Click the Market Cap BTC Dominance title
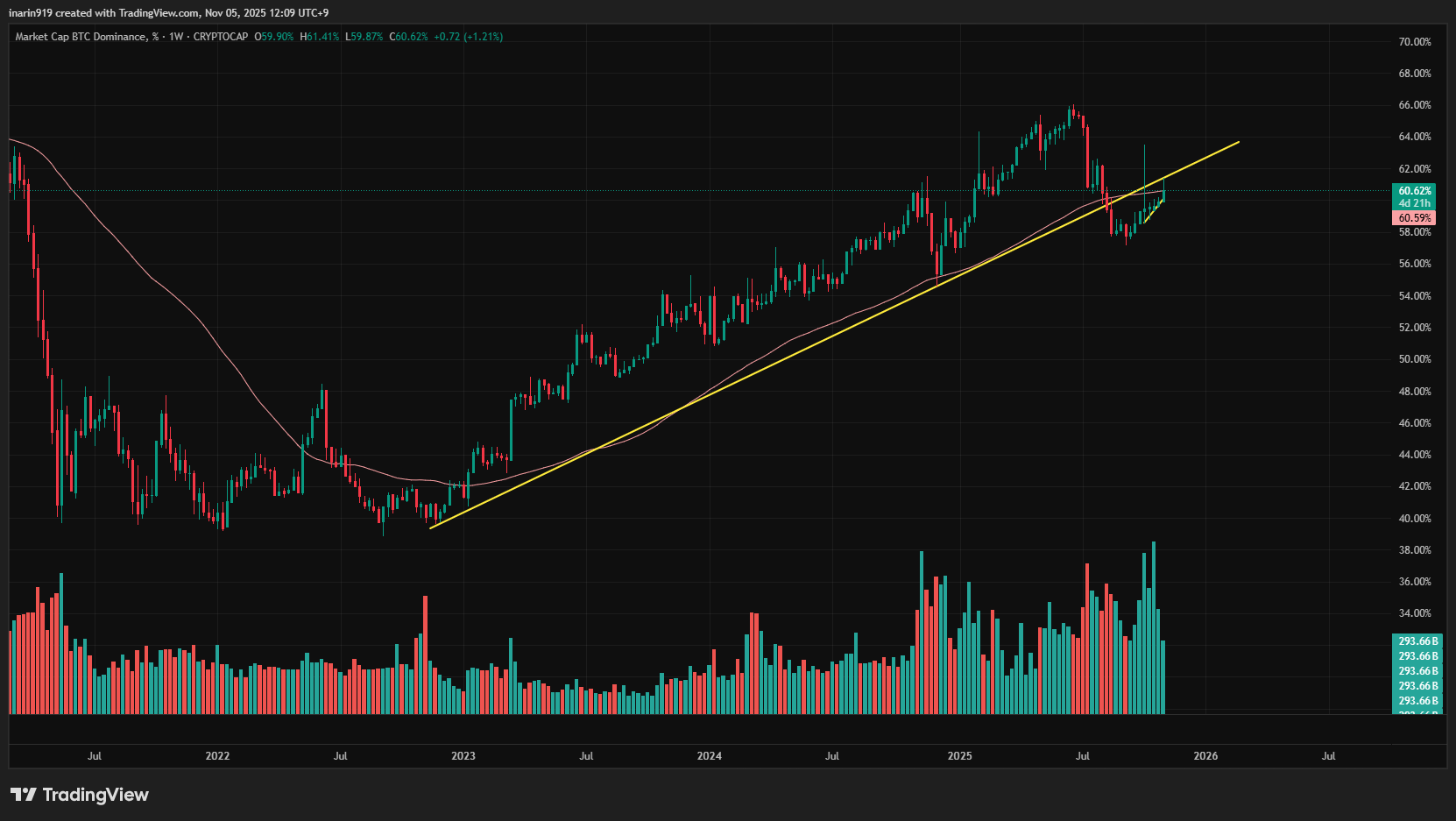 [81, 37]
